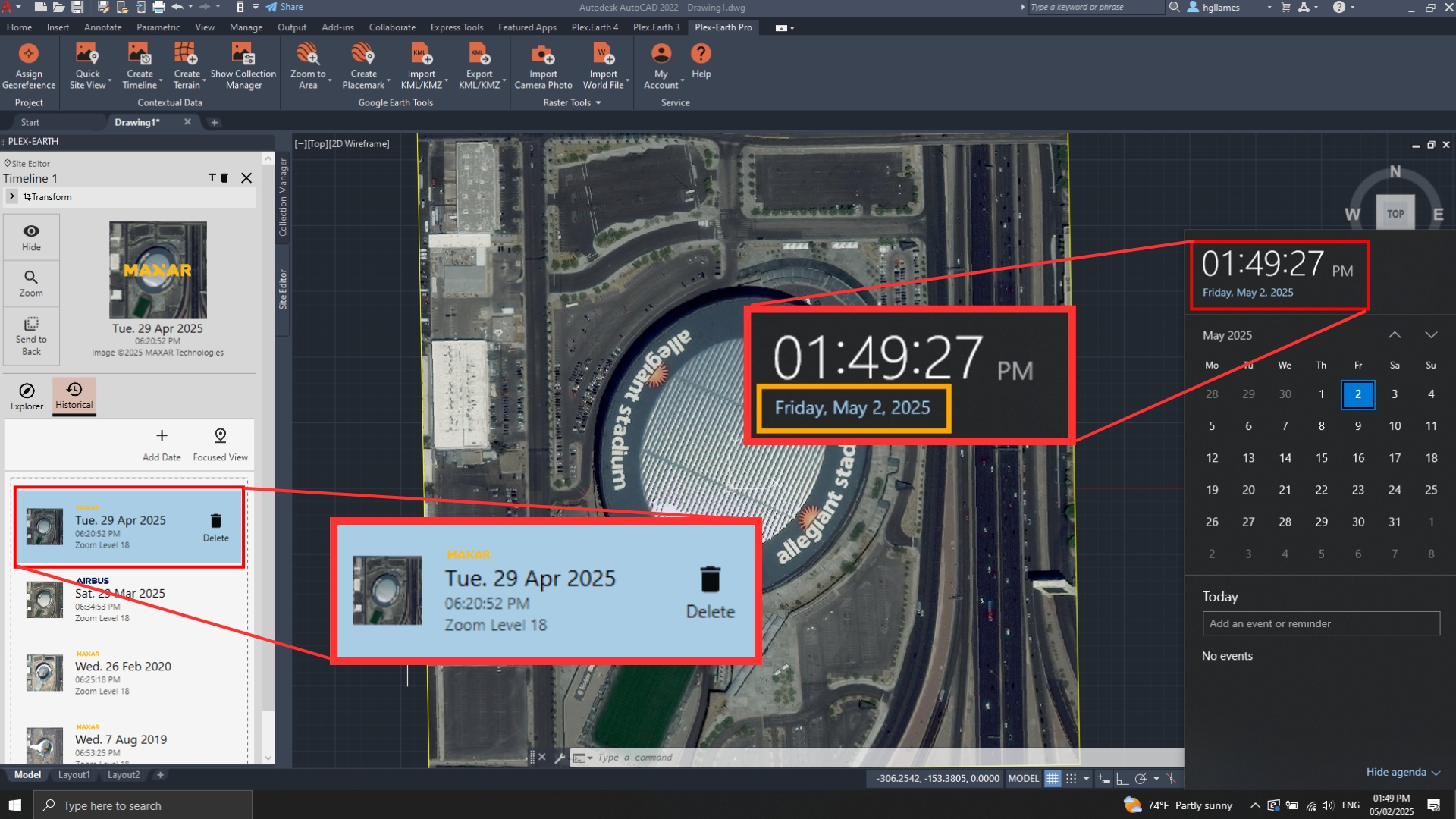Rename Timeline 1 using the T icon
The image size is (1456, 819).
click(212, 178)
